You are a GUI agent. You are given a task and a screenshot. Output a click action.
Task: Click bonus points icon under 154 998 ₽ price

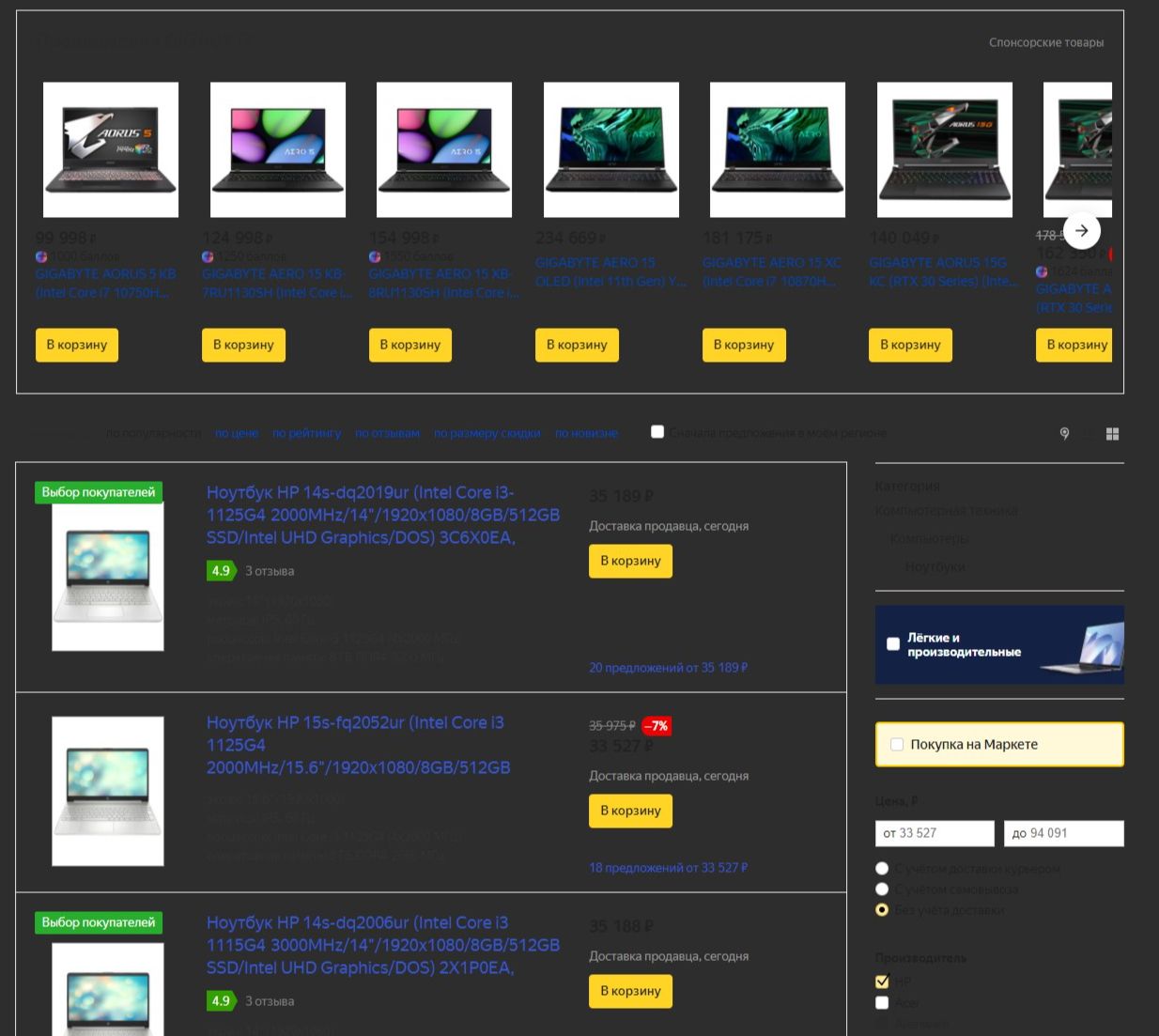[375, 256]
